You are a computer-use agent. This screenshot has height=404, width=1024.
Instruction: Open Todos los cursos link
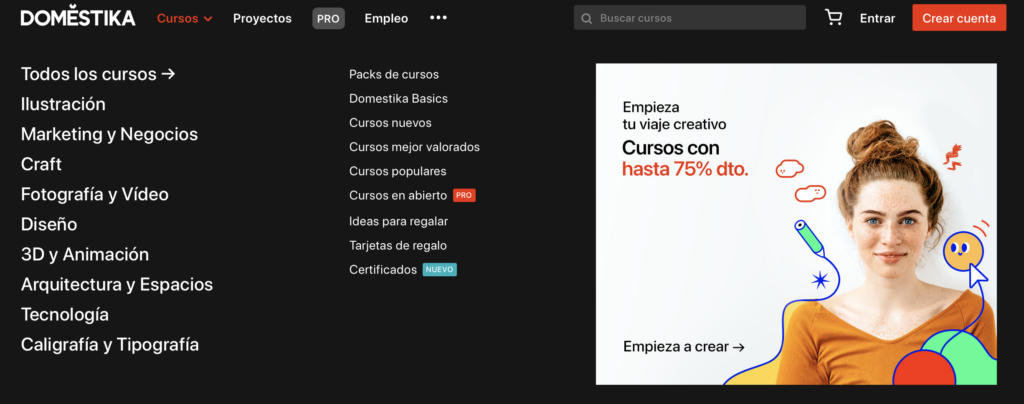pos(98,74)
